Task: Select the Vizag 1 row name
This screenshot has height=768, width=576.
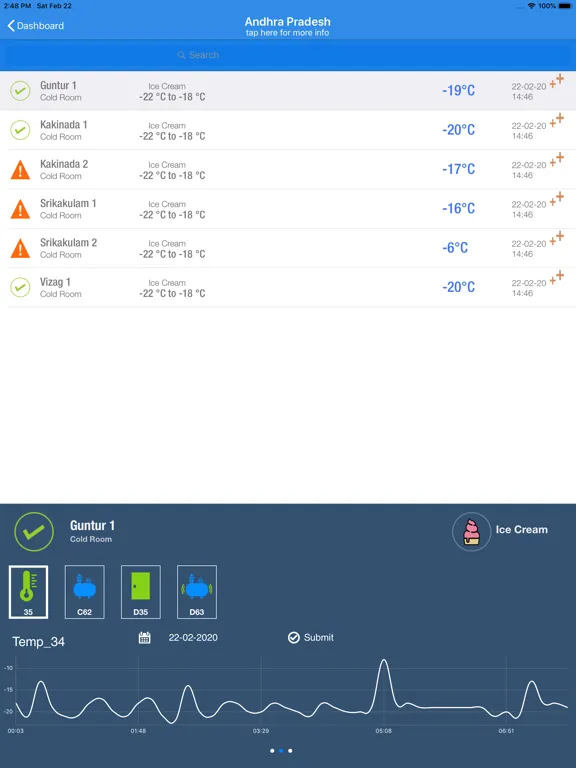Action: 55,282
